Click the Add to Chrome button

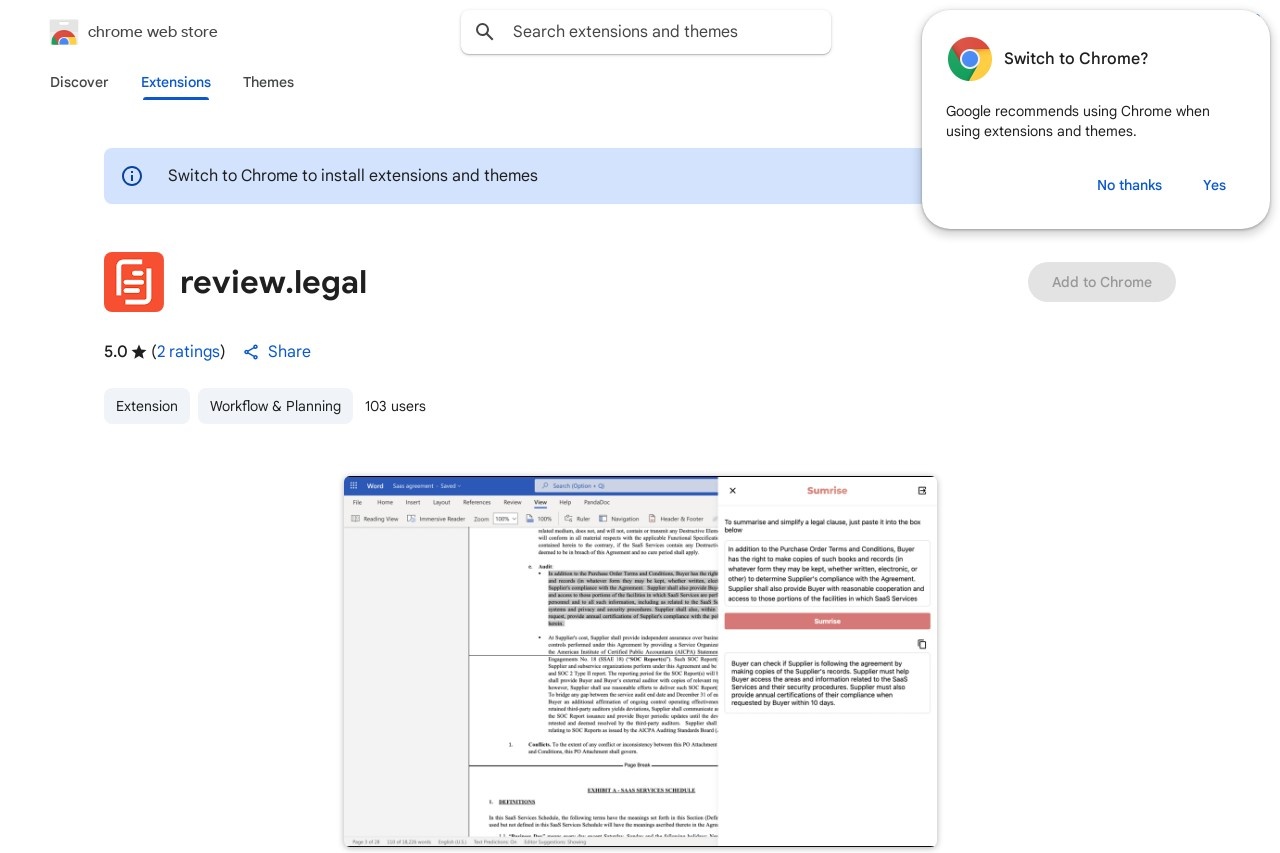[x=1102, y=282]
